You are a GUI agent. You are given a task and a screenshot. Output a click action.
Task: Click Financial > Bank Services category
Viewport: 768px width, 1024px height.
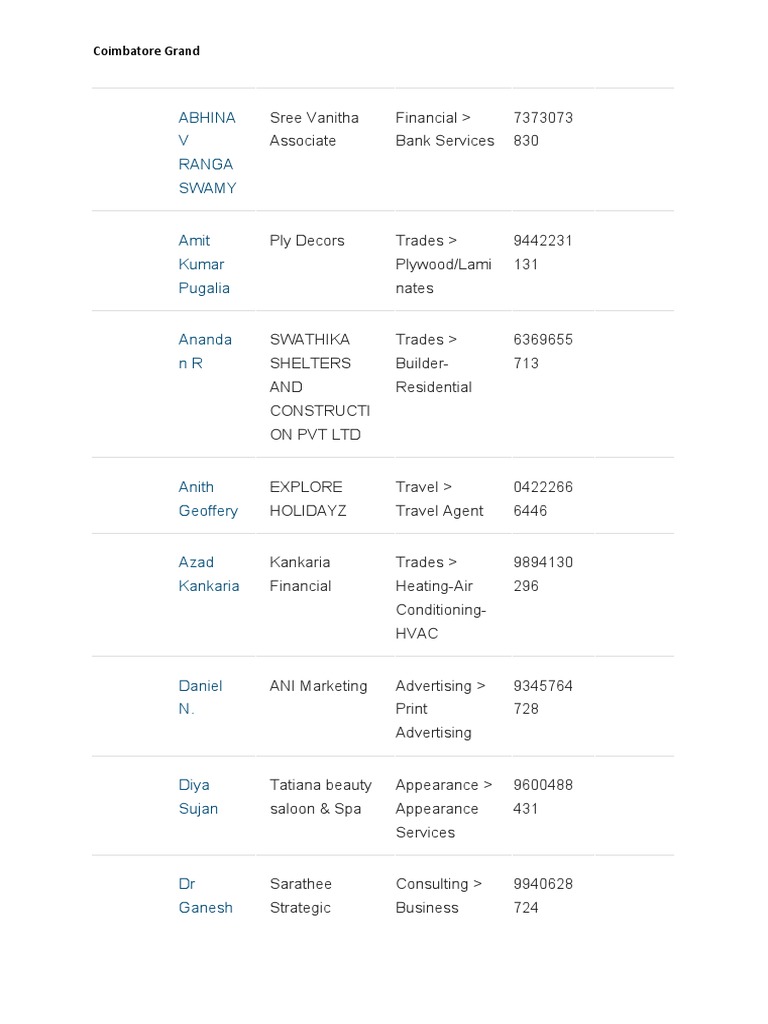click(x=445, y=129)
